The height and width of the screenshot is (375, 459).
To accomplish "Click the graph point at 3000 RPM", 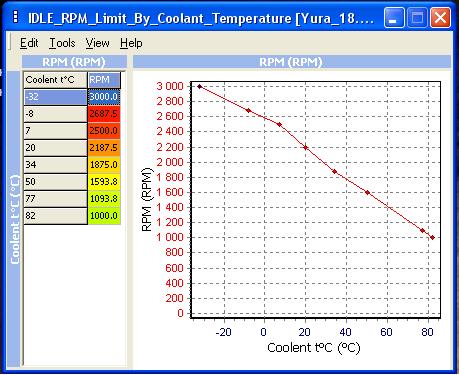I will tap(200, 87).
